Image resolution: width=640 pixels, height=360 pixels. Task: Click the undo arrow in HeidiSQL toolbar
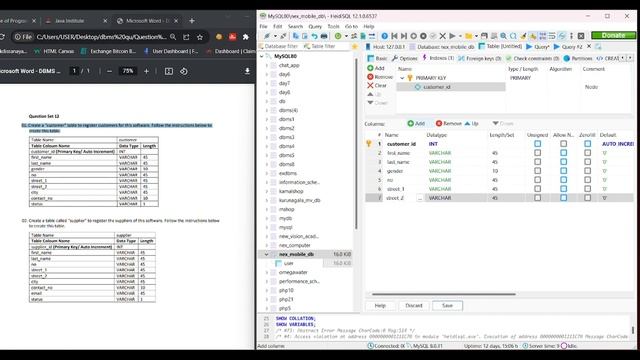point(314,36)
